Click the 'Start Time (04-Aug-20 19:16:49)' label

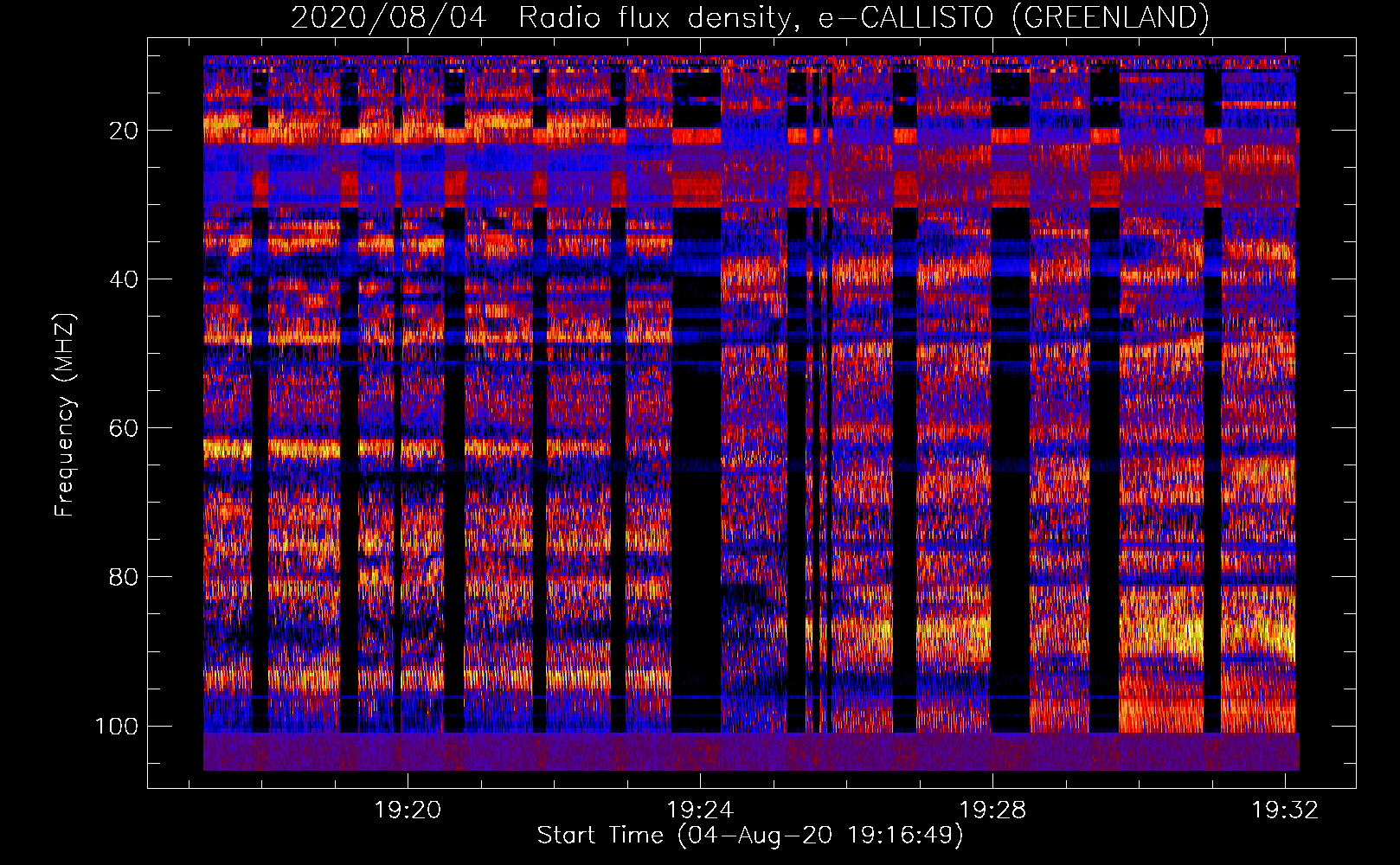click(750, 836)
